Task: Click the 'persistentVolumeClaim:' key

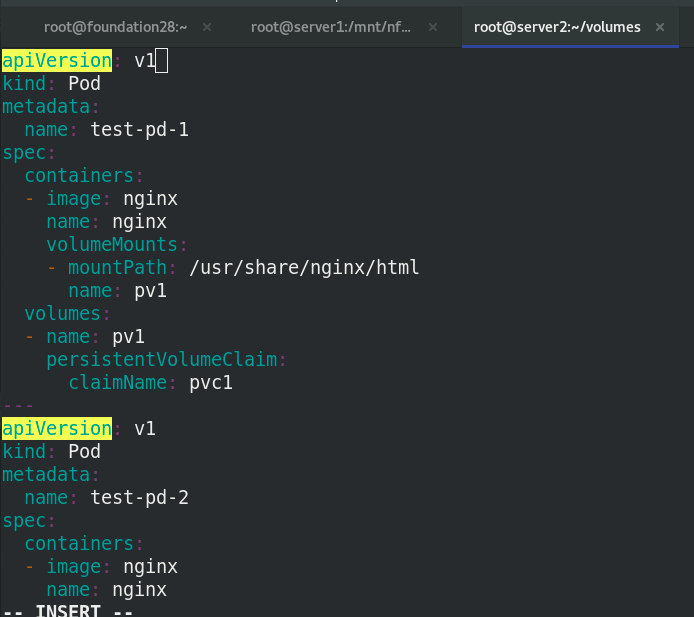Action: 166,360
